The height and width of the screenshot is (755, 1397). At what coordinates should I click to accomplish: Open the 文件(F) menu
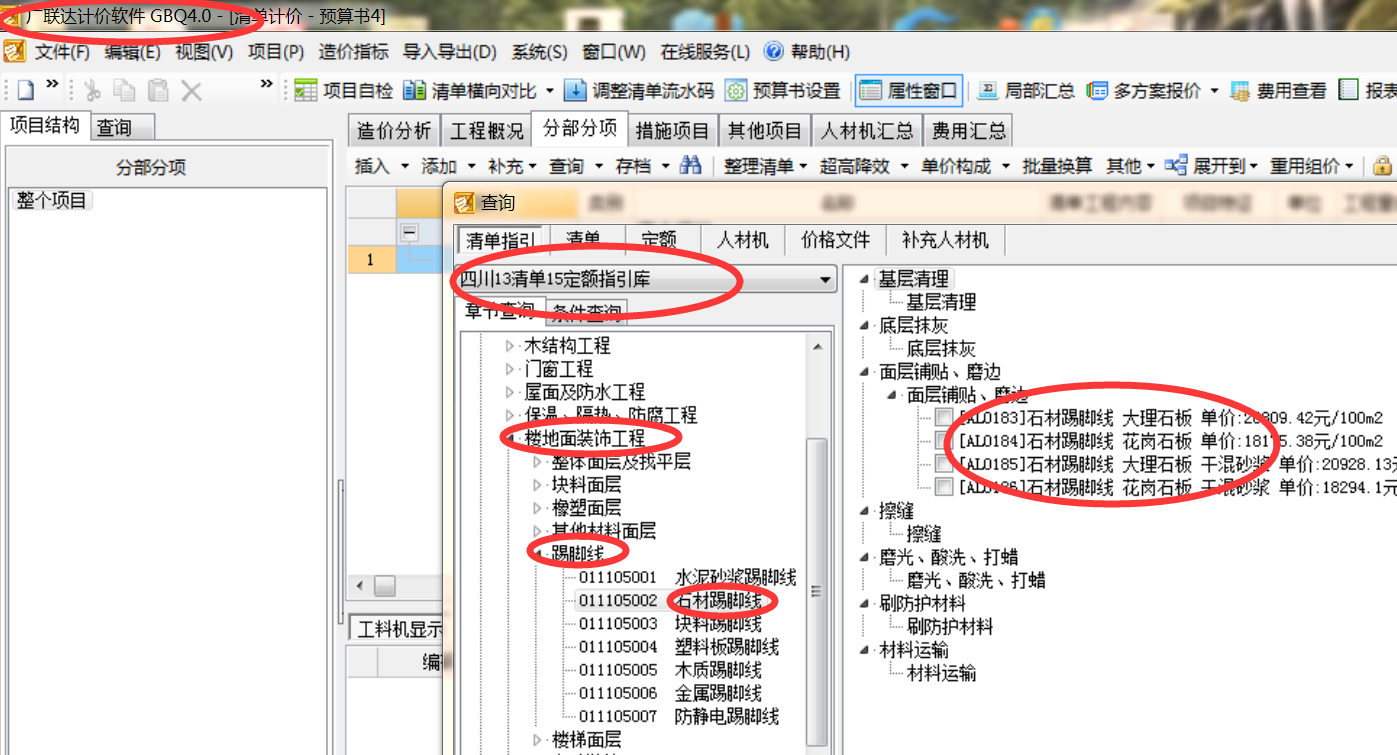[x=62, y=52]
